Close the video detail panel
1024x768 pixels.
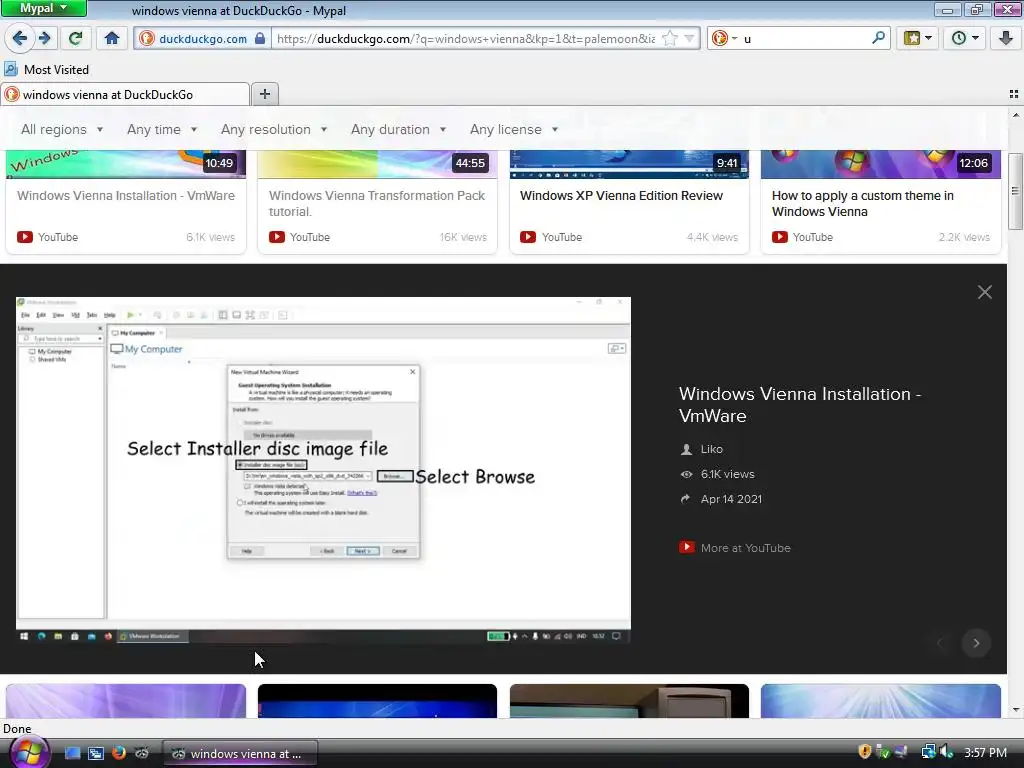(x=985, y=292)
